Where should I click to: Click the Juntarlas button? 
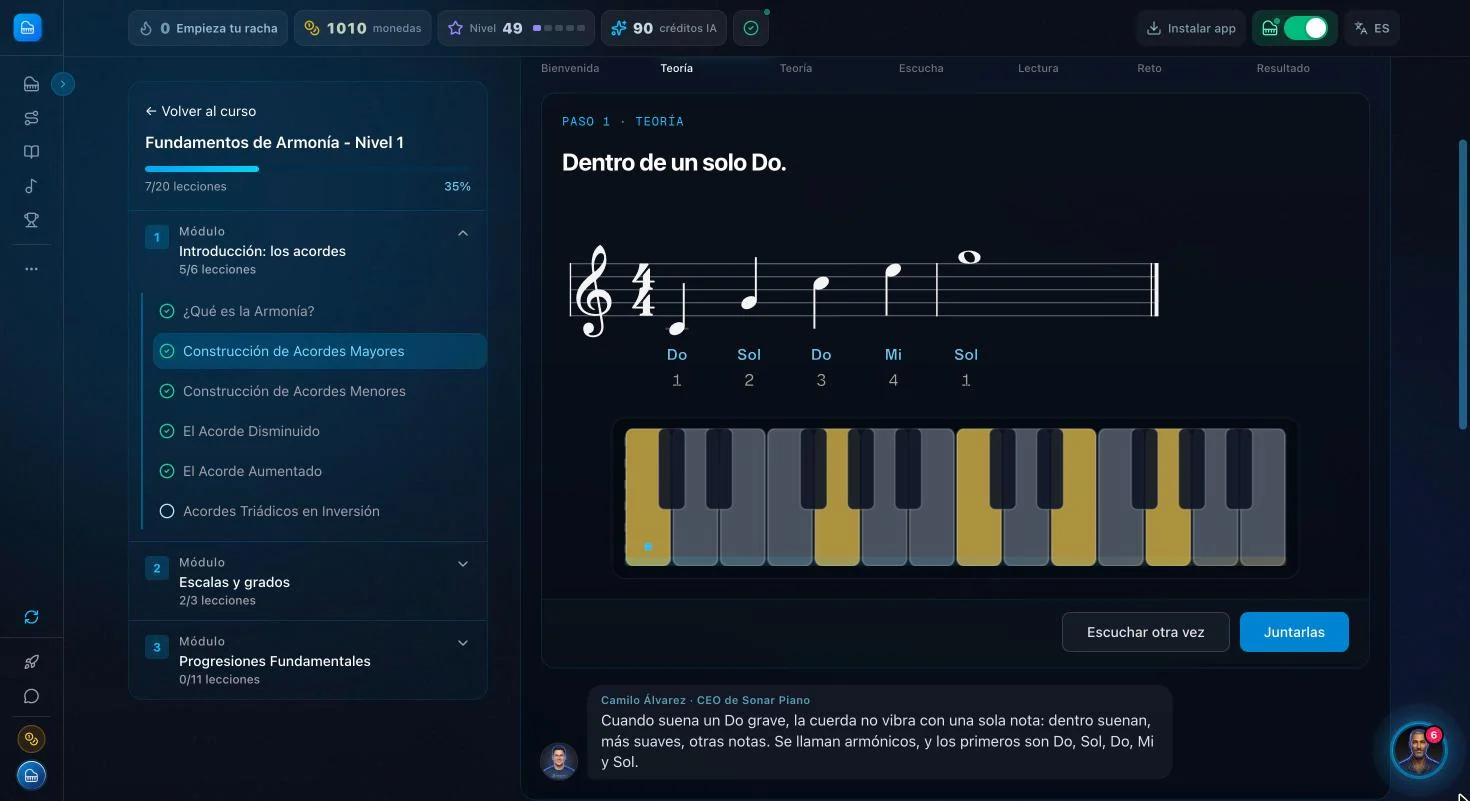pyautogui.click(x=1294, y=632)
